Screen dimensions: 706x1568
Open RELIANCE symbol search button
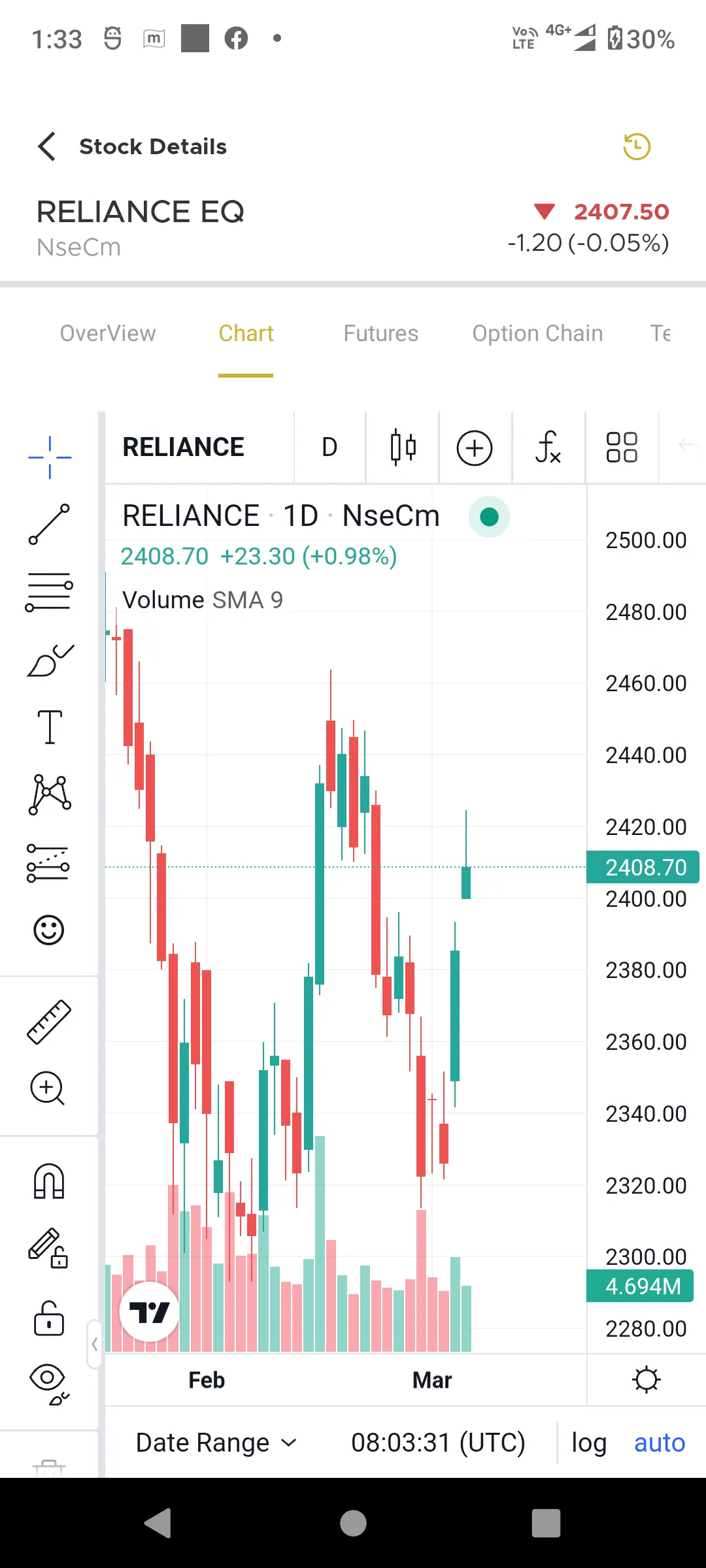point(184,448)
